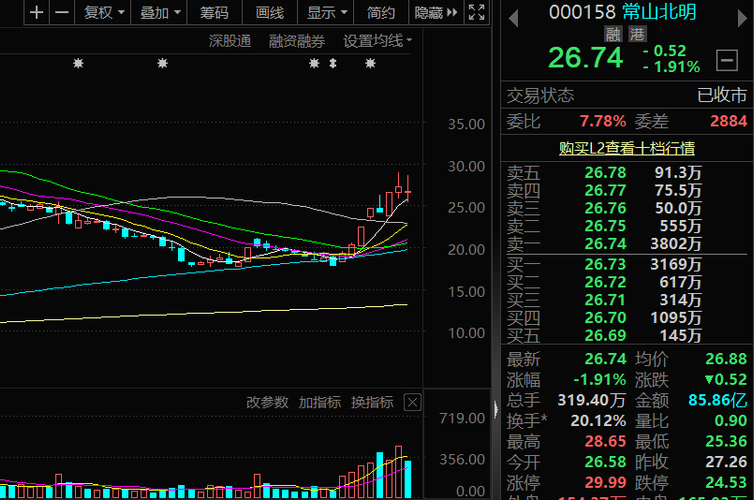Click the 买四 price 26.70

point(605,318)
